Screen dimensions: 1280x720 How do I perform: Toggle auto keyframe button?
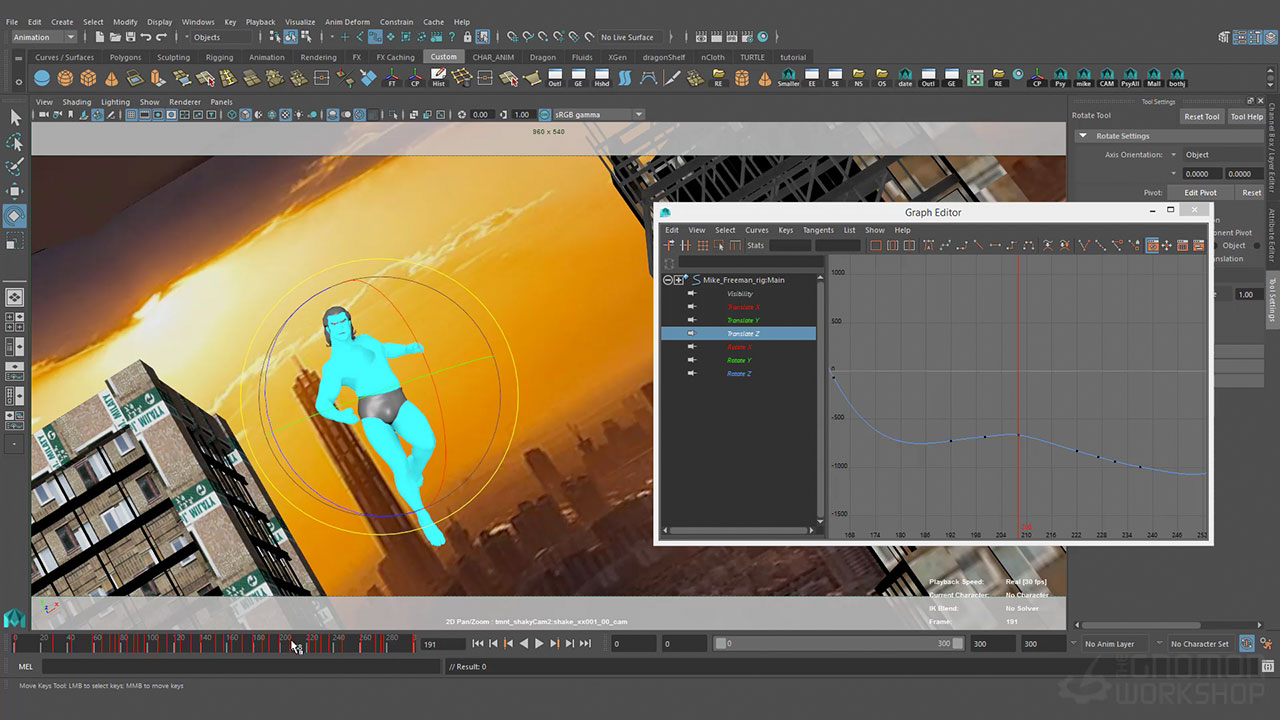(x=1247, y=644)
